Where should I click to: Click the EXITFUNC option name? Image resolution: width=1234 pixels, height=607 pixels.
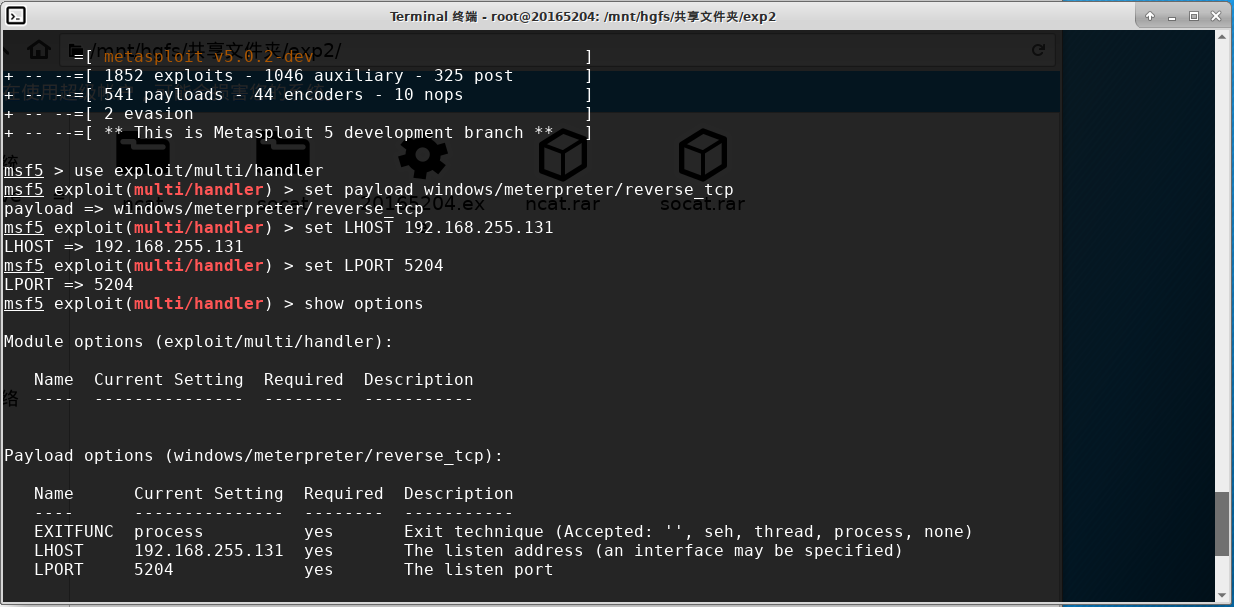click(x=73, y=531)
